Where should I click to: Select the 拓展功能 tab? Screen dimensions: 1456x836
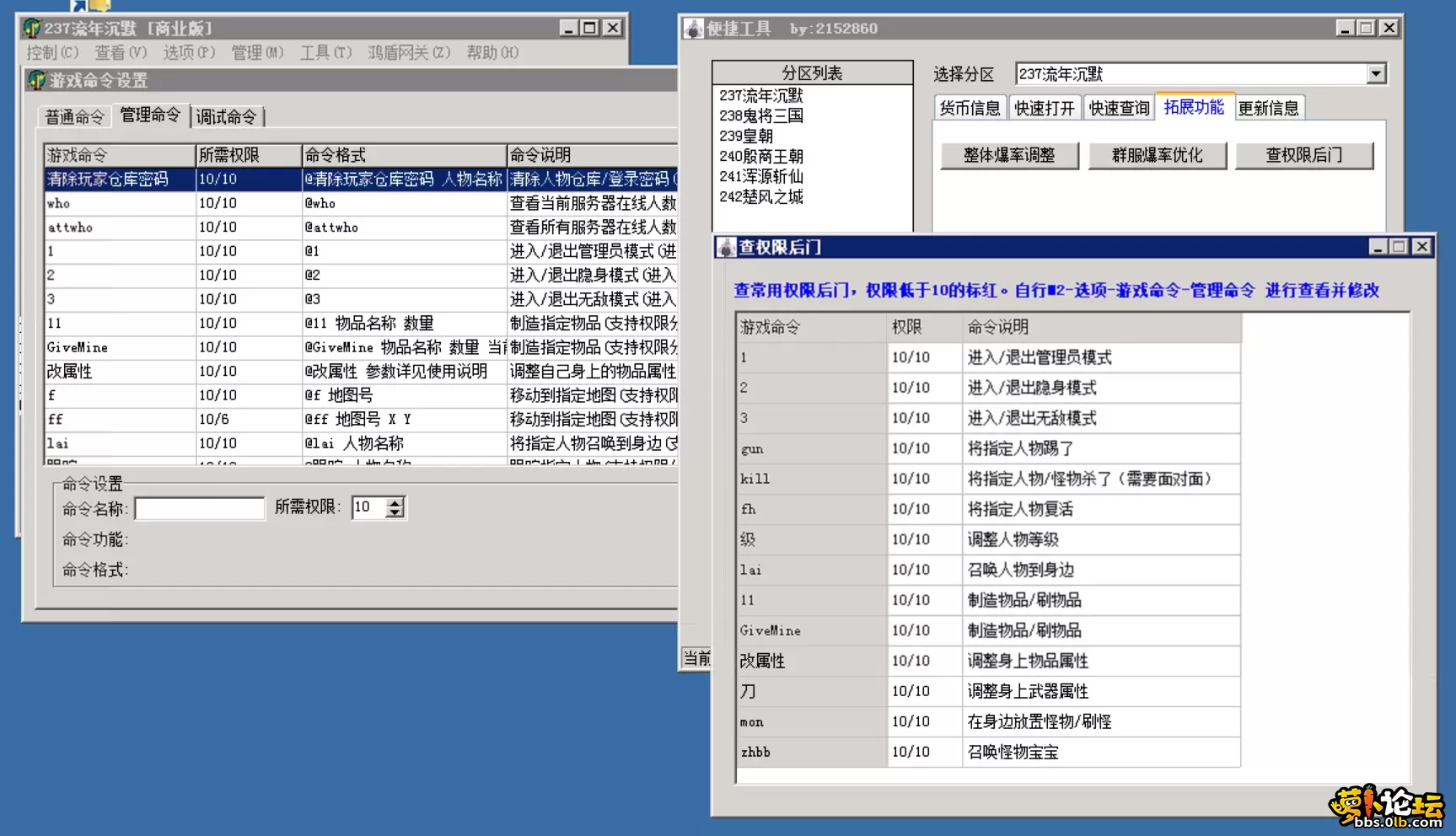tap(1194, 106)
